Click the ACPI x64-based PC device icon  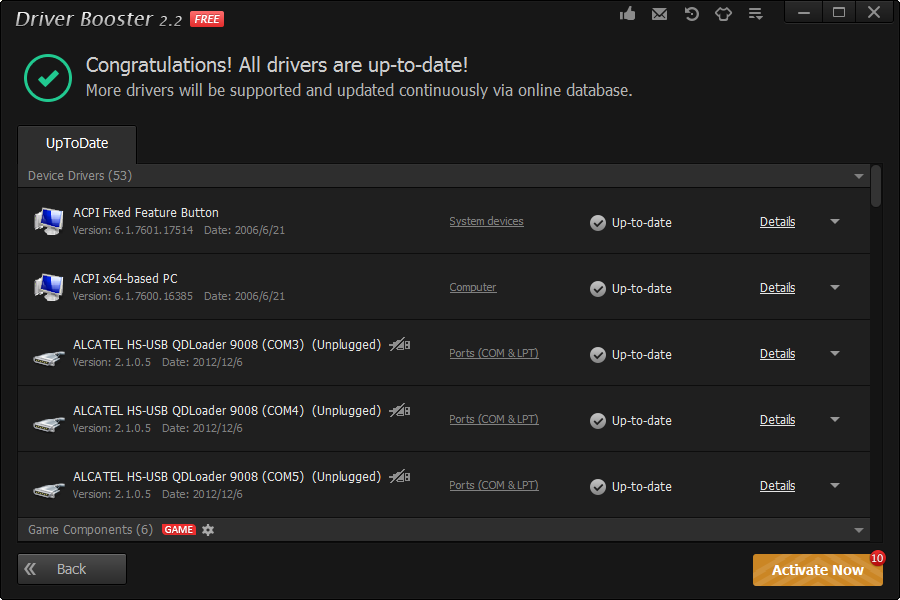click(x=48, y=287)
